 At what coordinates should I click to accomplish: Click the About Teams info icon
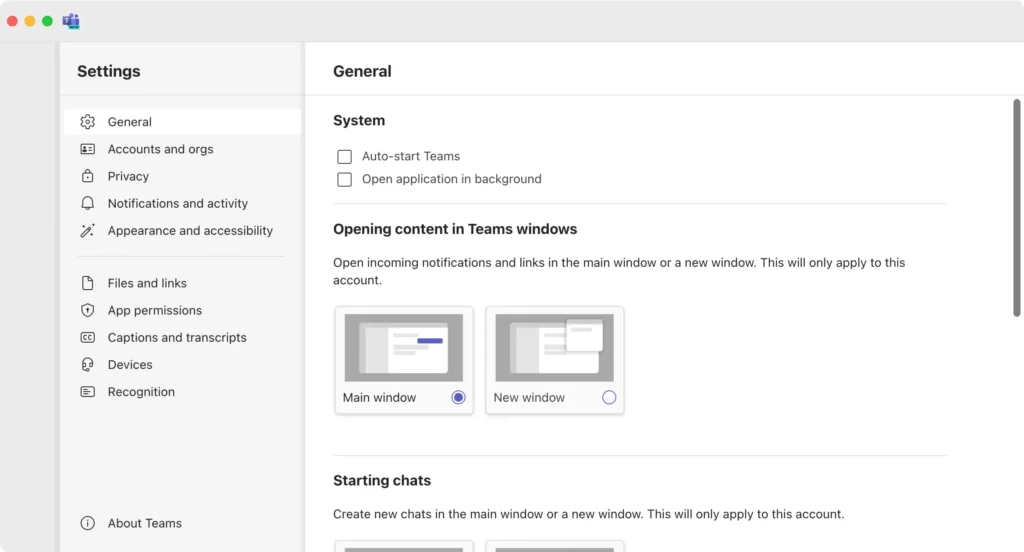[88, 523]
